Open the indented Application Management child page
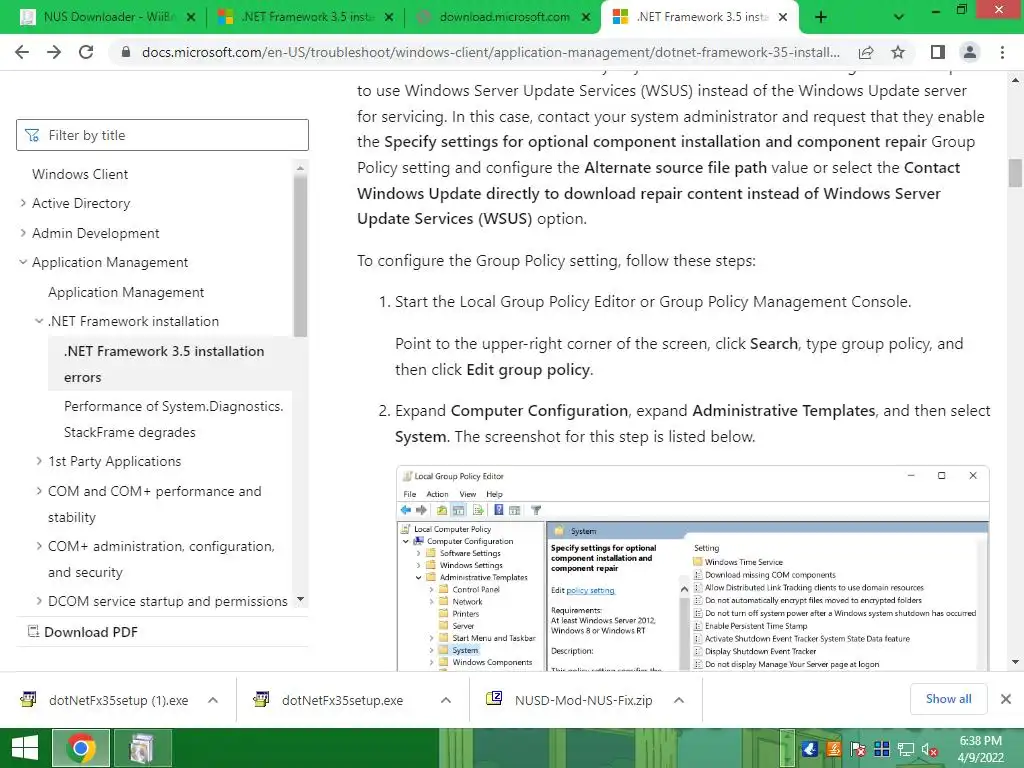 tap(126, 292)
